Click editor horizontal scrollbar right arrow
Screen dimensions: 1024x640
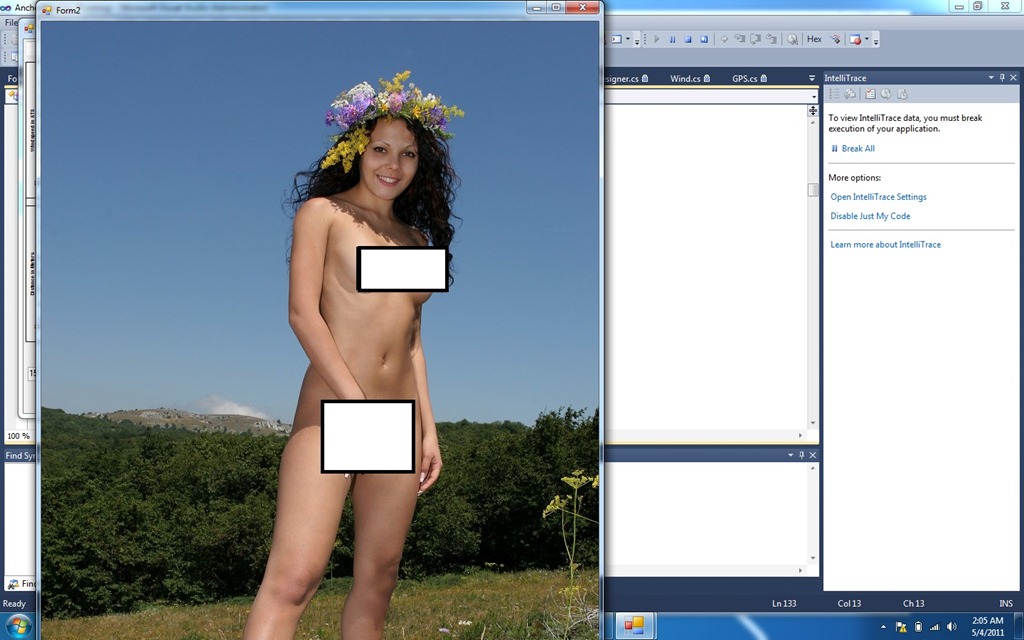[x=801, y=435]
